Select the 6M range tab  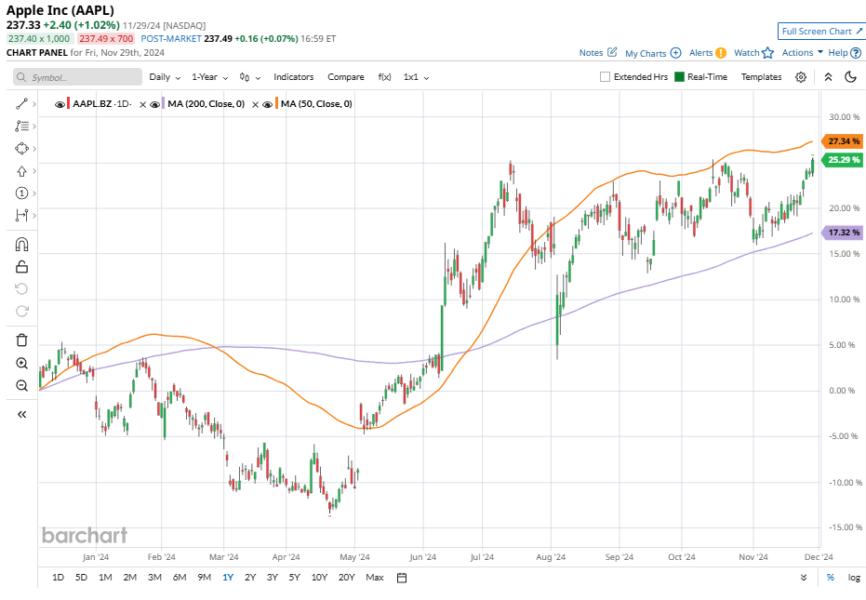pos(179,578)
